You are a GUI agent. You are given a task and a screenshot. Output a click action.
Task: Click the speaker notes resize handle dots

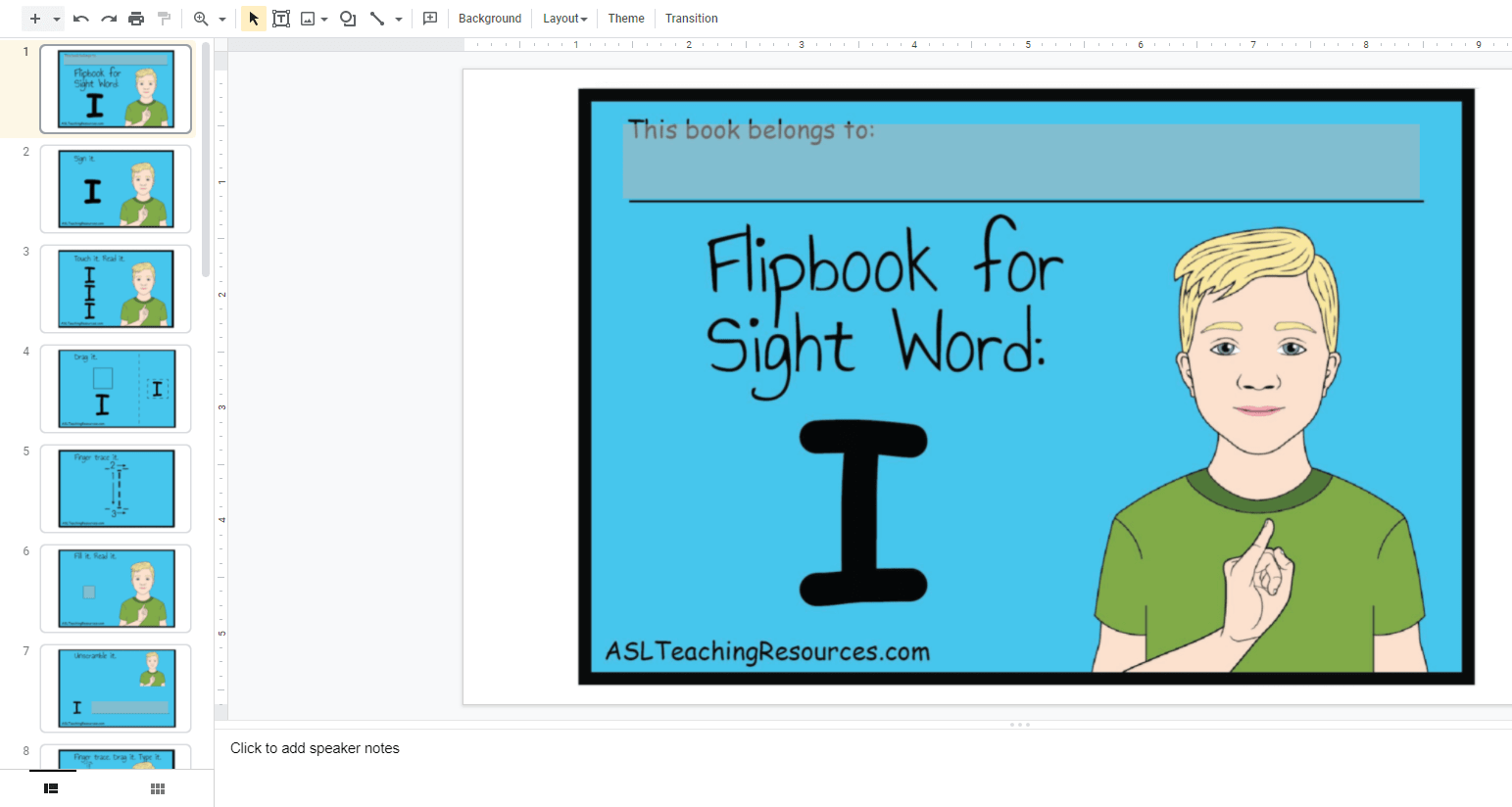(1020, 725)
